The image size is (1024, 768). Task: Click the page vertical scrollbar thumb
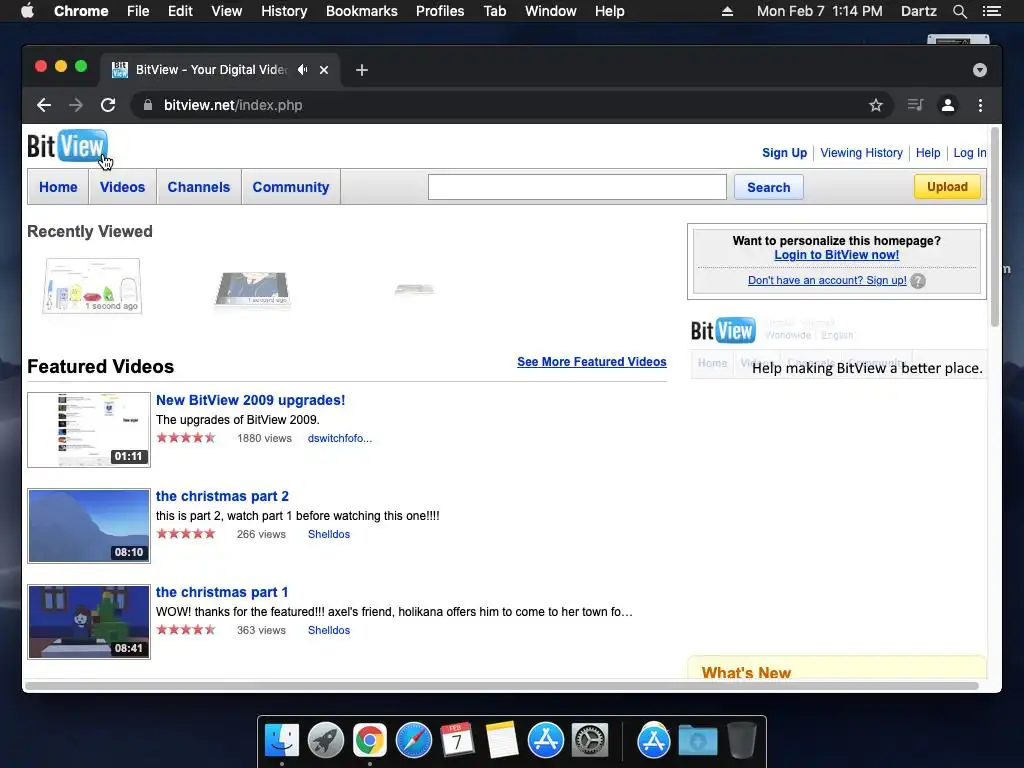coord(995,227)
